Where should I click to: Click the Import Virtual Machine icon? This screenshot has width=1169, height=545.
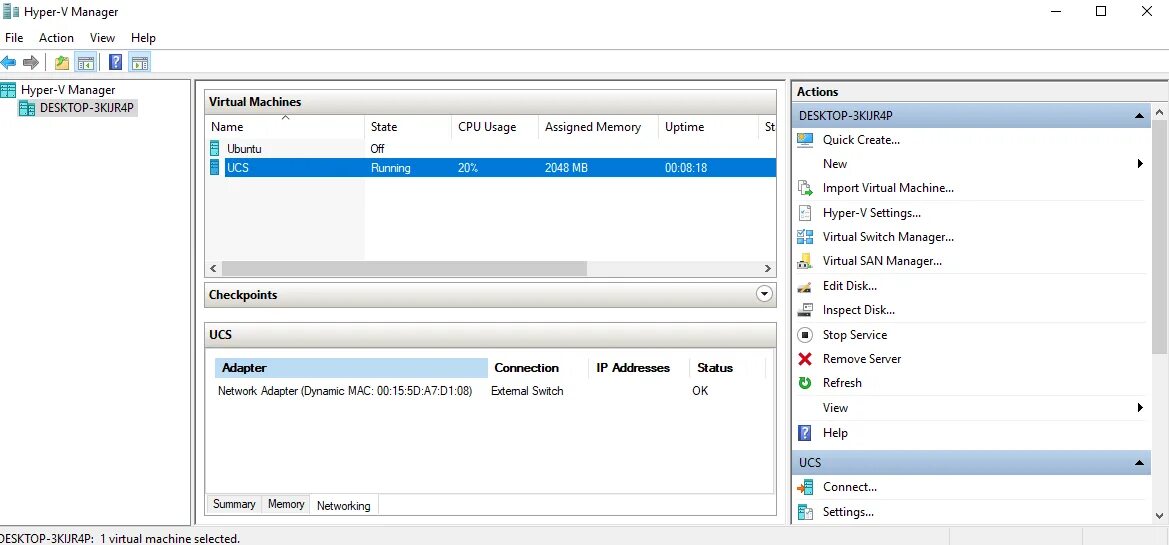click(x=804, y=188)
